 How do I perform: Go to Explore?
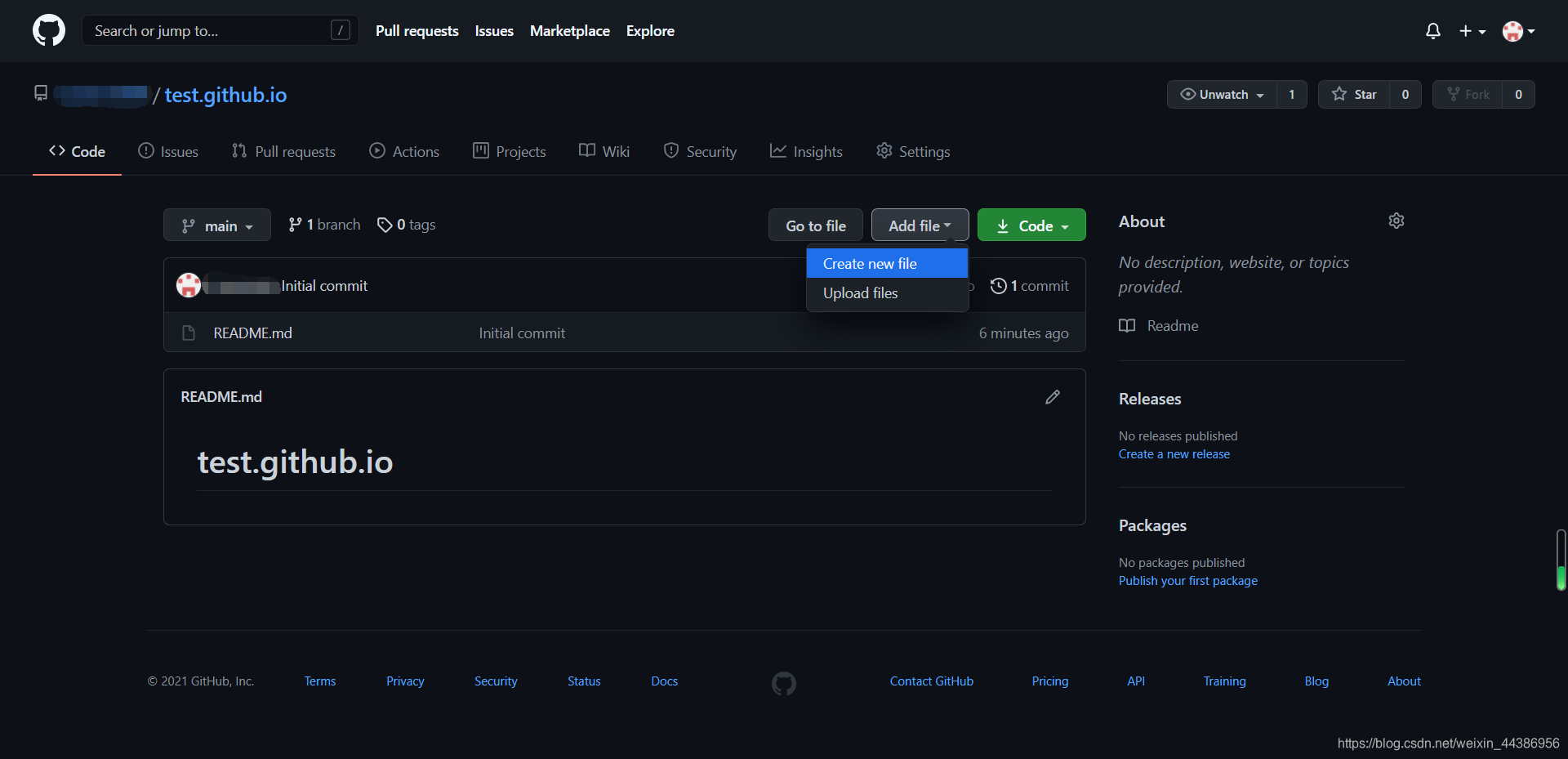click(x=650, y=31)
